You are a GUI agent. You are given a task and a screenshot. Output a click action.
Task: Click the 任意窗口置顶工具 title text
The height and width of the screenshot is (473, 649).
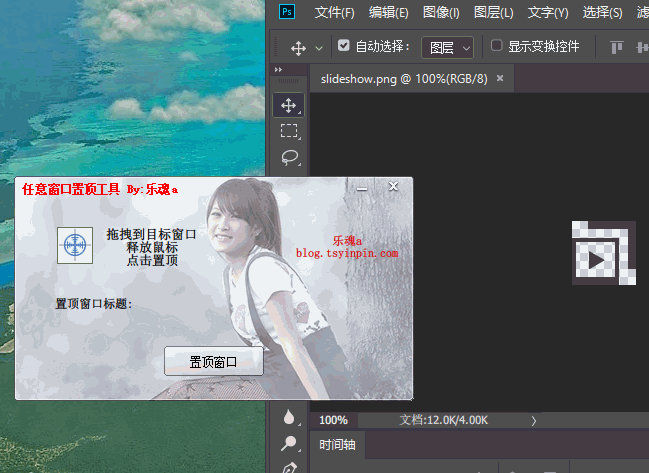71,189
